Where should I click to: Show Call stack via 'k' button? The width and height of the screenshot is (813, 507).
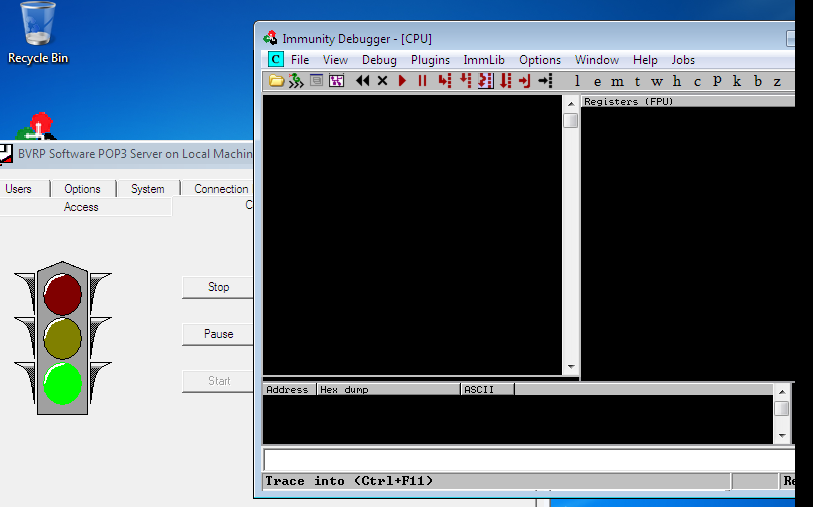737,81
